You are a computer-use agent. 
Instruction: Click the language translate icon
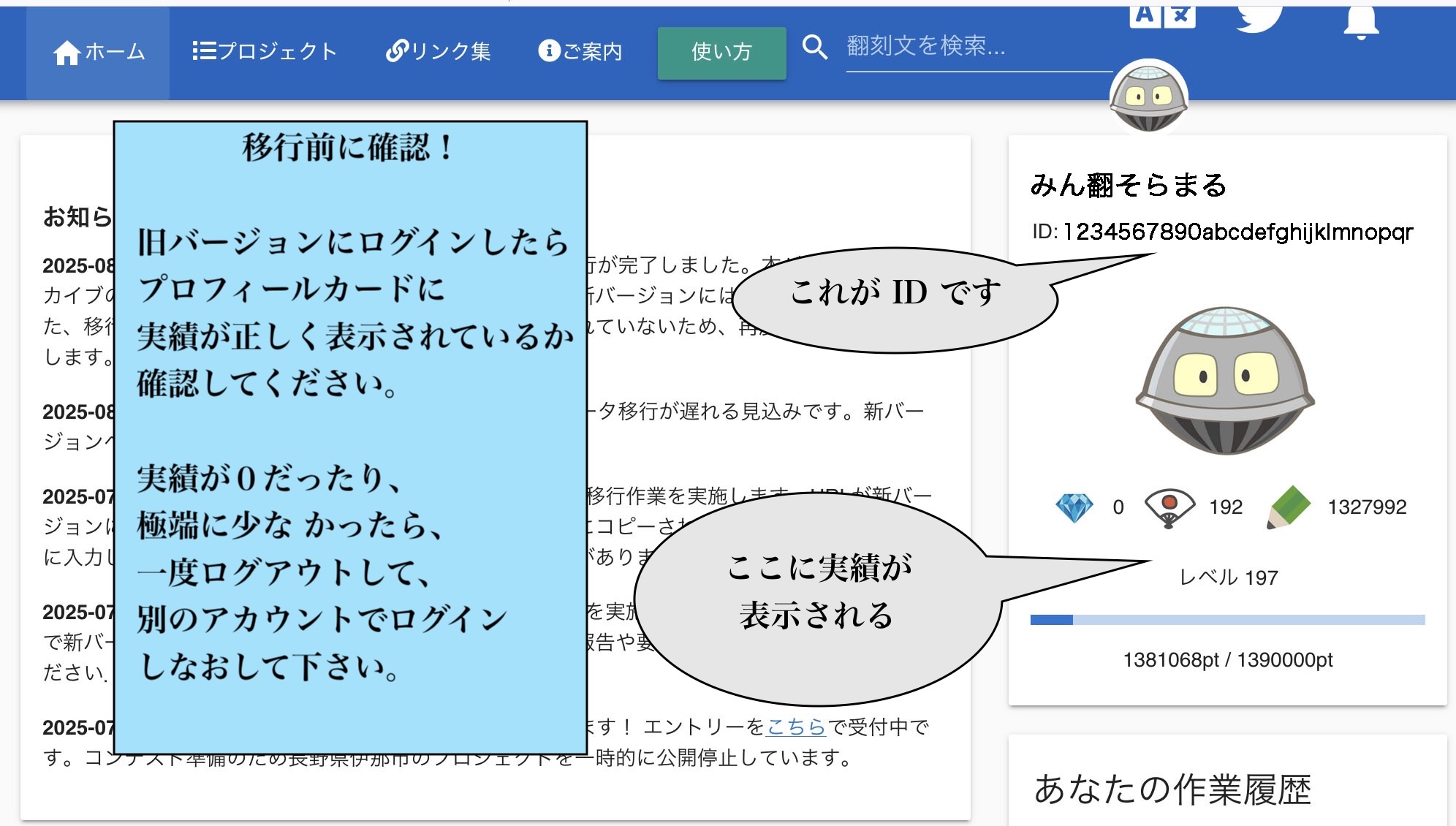point(1162,16)
